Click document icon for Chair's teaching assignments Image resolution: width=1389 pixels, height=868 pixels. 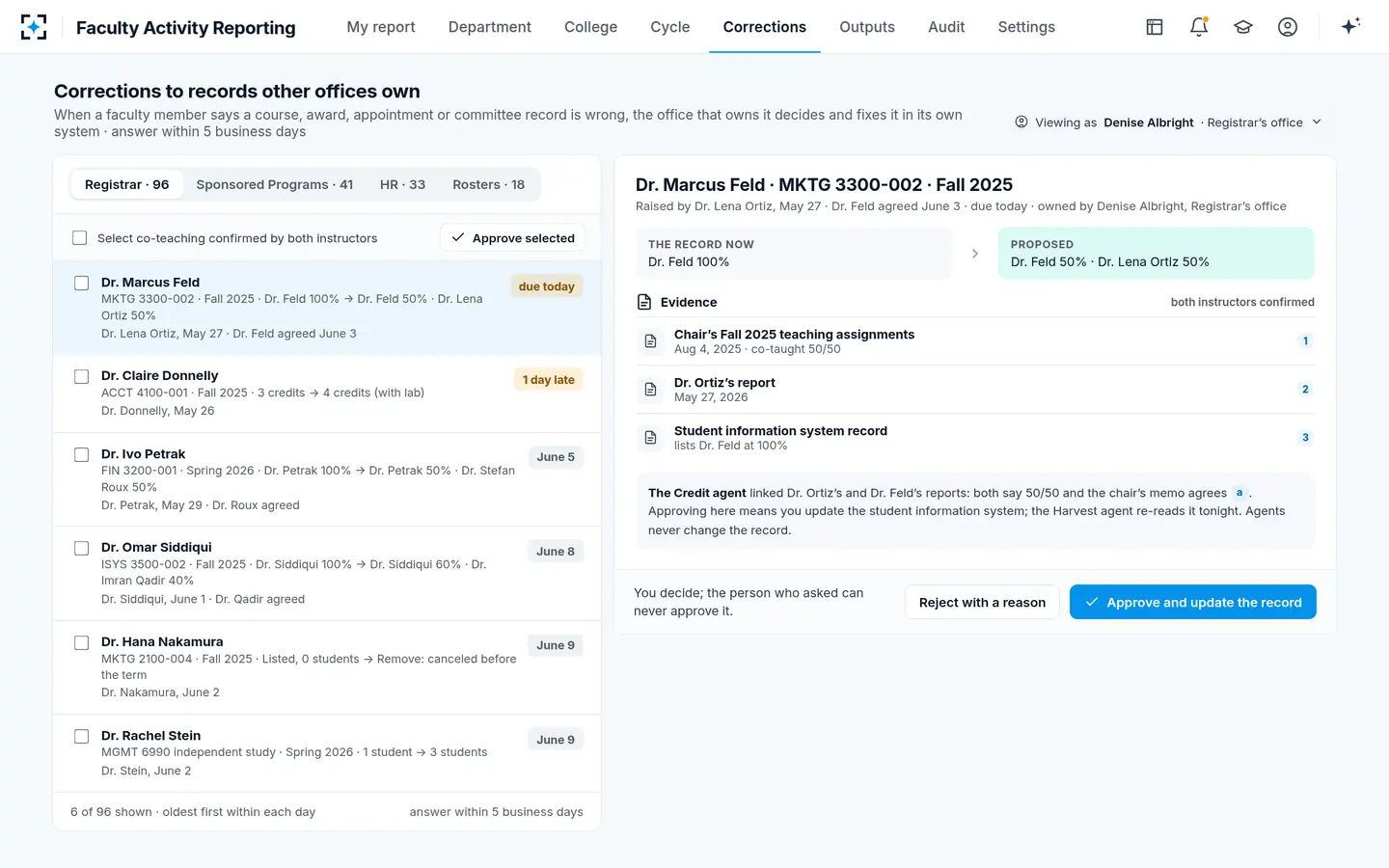pyautogui.click(x=651, y=341)
